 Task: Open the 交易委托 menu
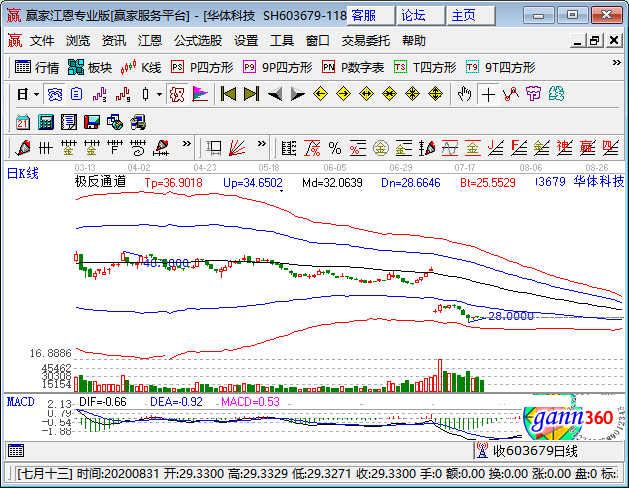pyautogui.click(x=365, y=40)
